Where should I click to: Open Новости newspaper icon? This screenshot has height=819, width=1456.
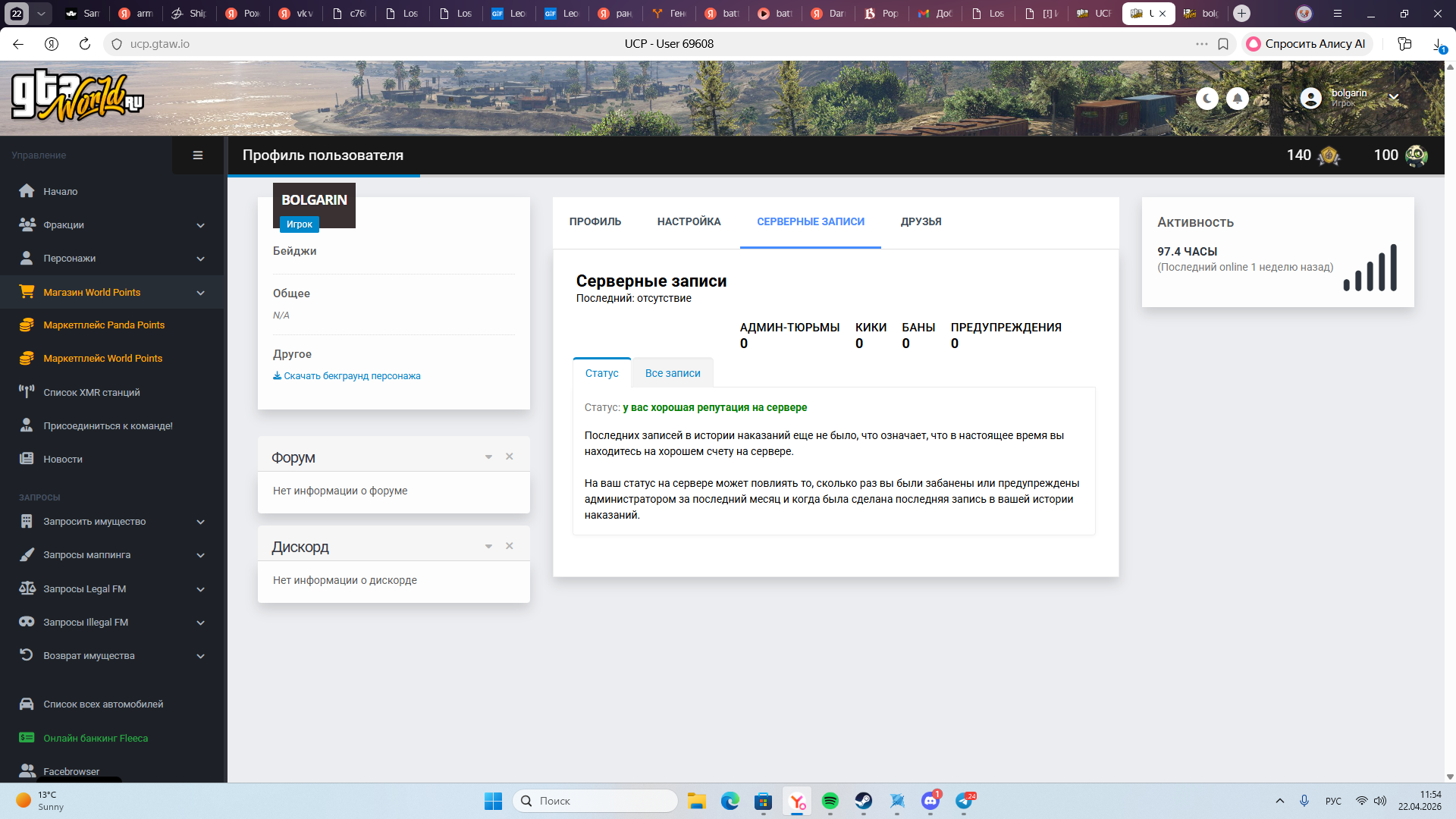point(27,459)
